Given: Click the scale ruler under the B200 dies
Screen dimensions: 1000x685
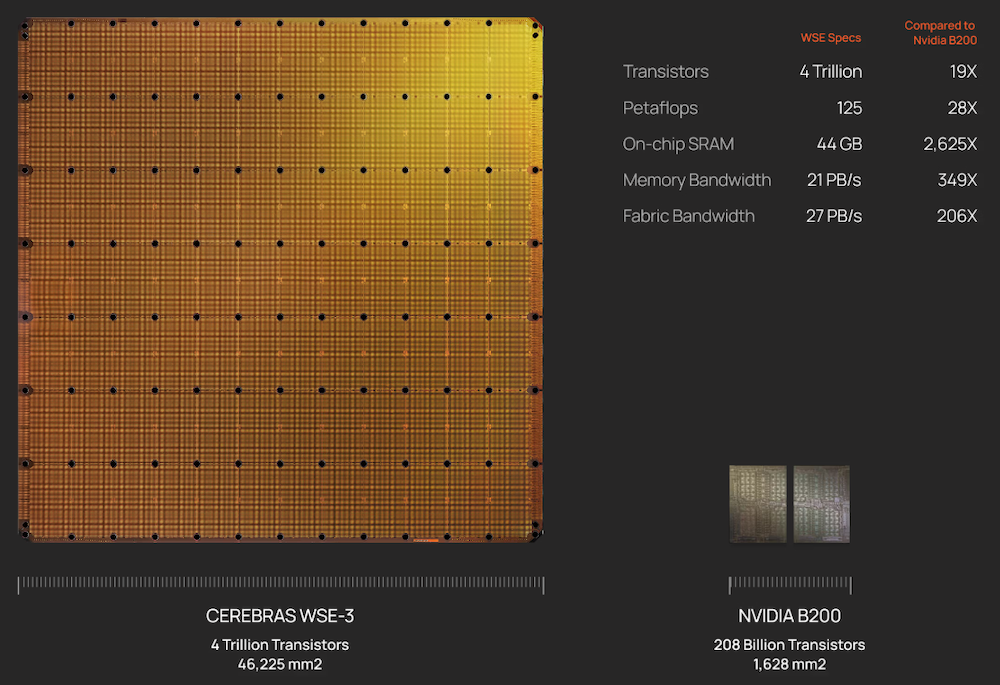Looking at the screenshot, I should (x=790, y=584).
